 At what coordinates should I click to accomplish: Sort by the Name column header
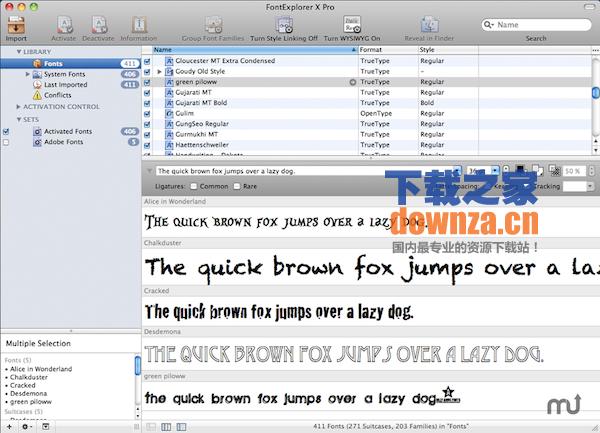click(x=255, y=50)
